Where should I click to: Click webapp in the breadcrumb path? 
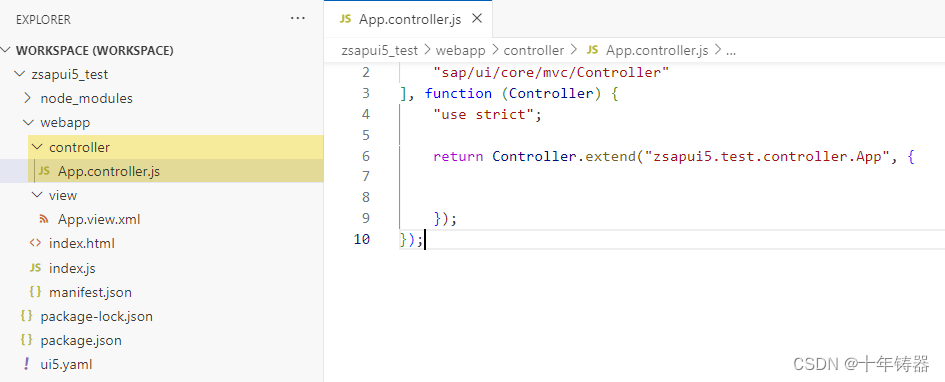(460, 51)
